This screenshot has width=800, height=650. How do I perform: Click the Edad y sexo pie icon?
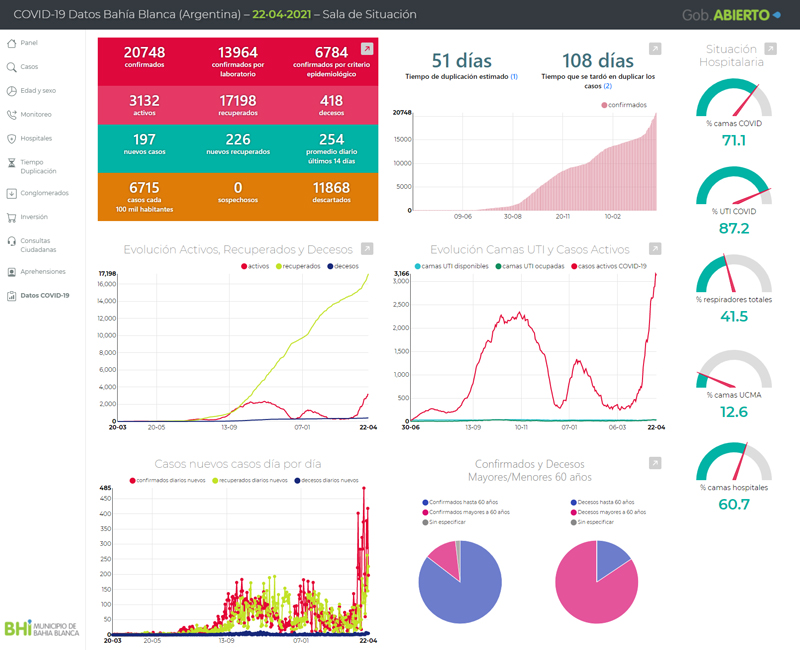pos(11,91)
